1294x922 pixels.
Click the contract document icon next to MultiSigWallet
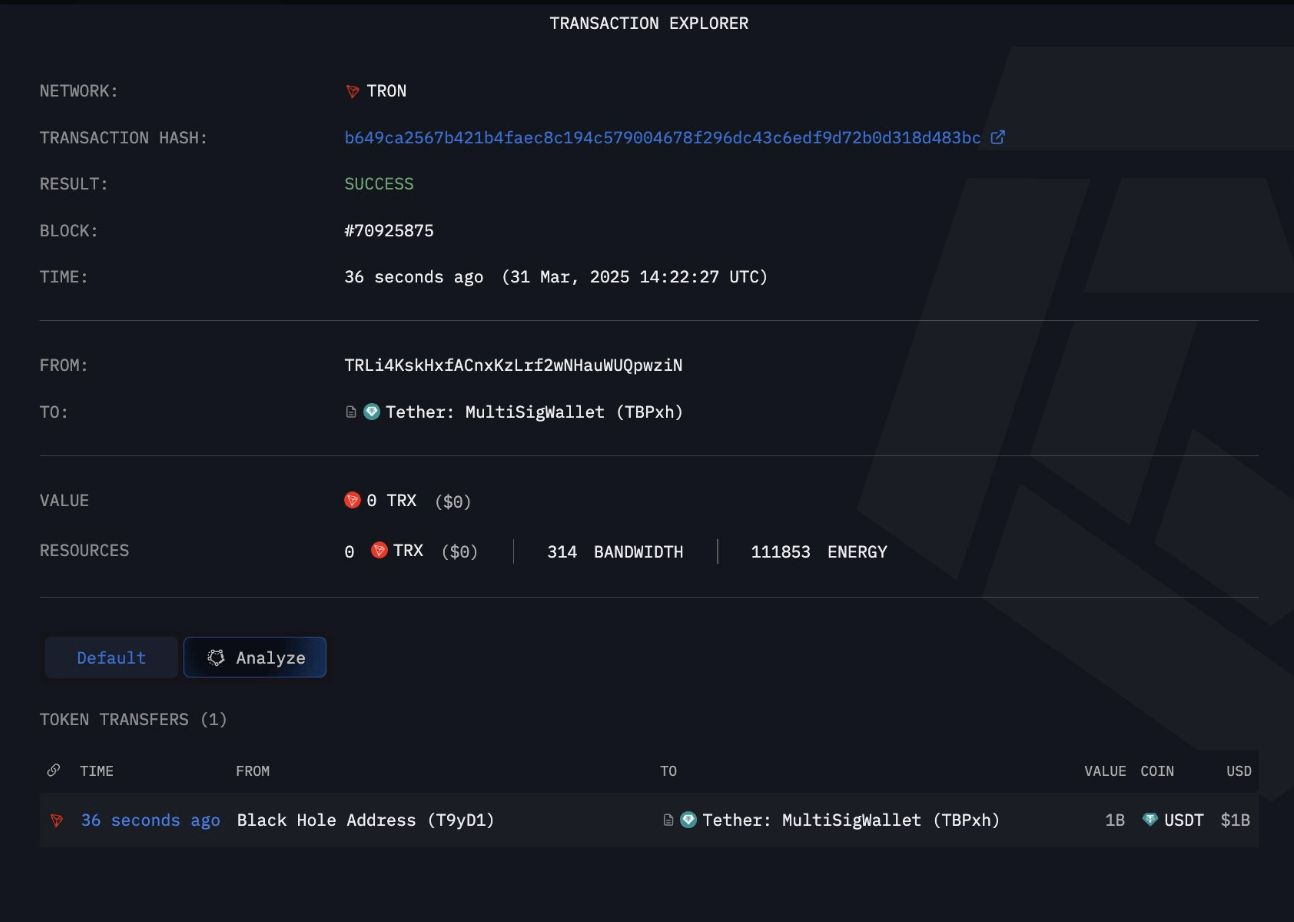(350, 411)
